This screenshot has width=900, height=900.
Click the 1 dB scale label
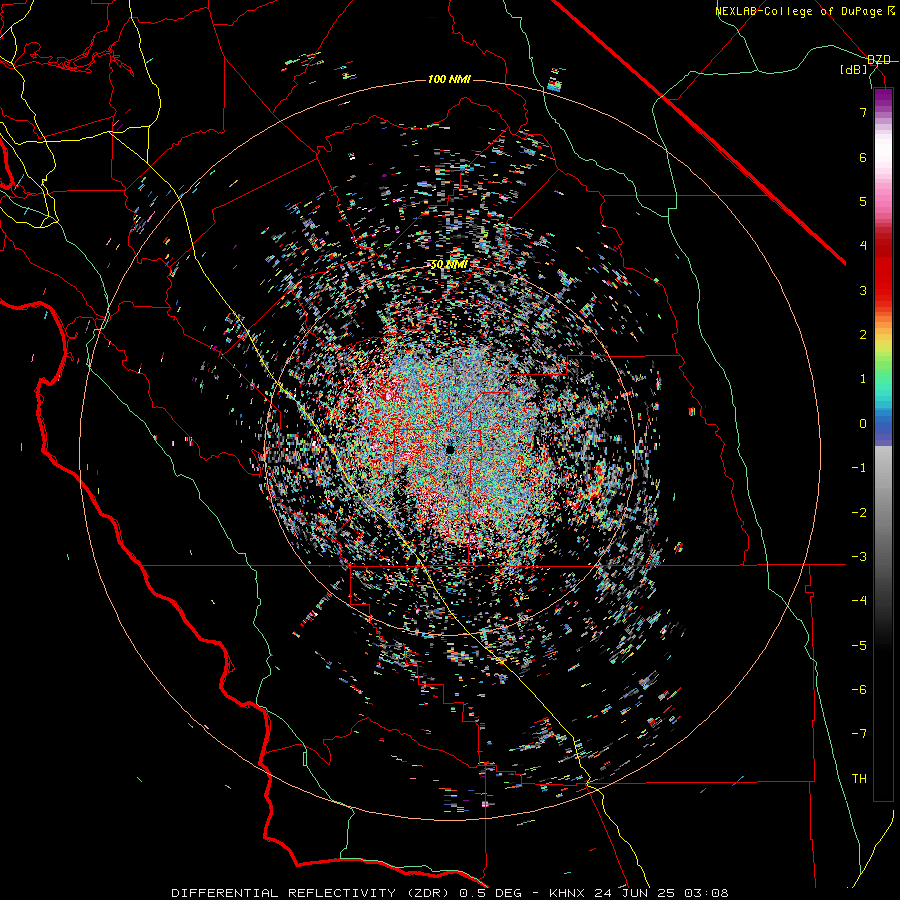click(x=863, y=379)
